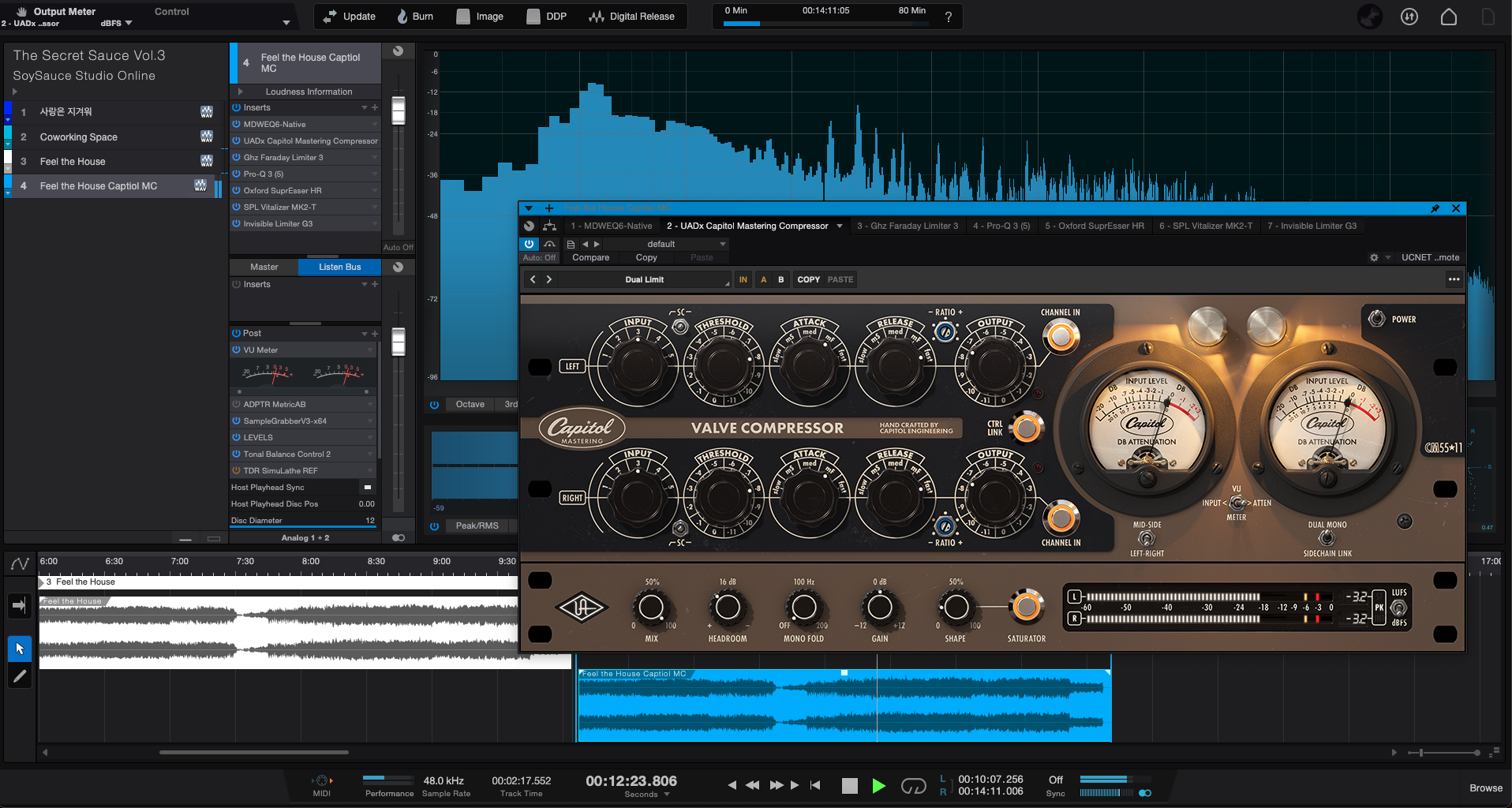Go to the next UAD preset arrow
The height and width of the screenshot is (808, 1512).
[x=549, y=279]
